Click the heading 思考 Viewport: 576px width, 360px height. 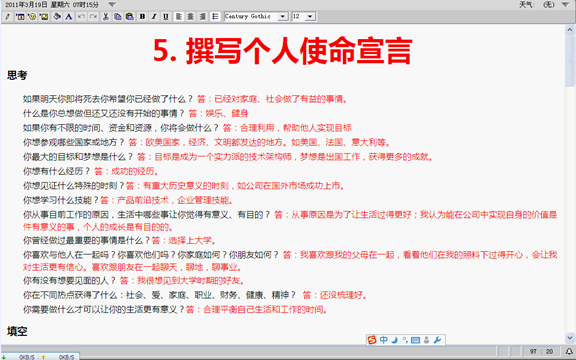[17, 75]
